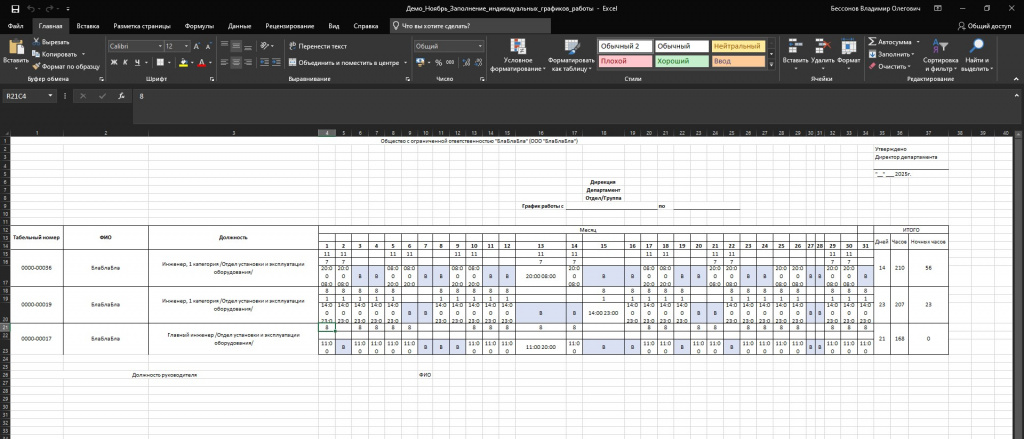Center text horizontally in cell
This screenshot has height=439, width=1024.
pyautogui.click(x=236, y=63)
